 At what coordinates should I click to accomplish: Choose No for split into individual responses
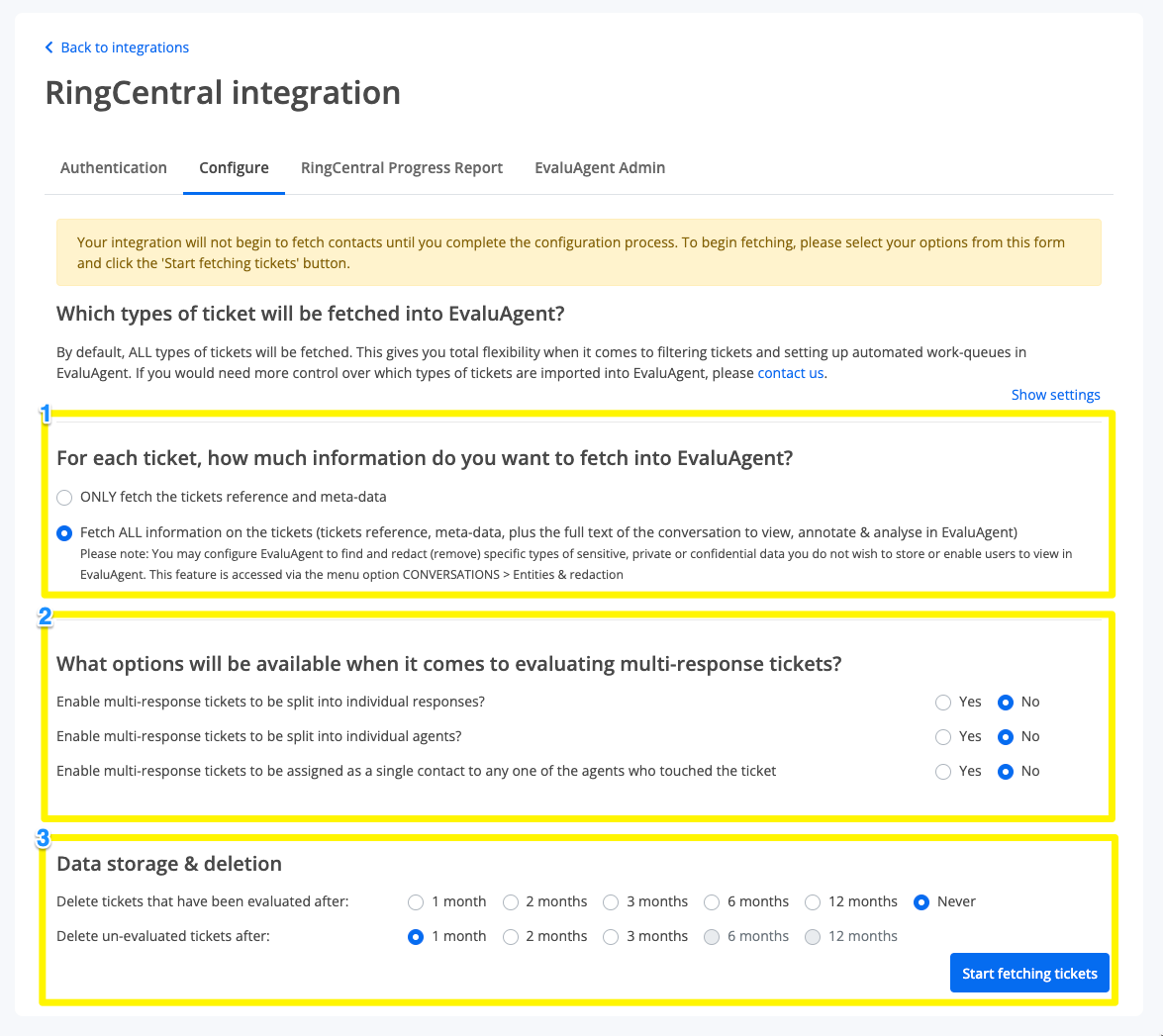click(x=1005, y=703)
